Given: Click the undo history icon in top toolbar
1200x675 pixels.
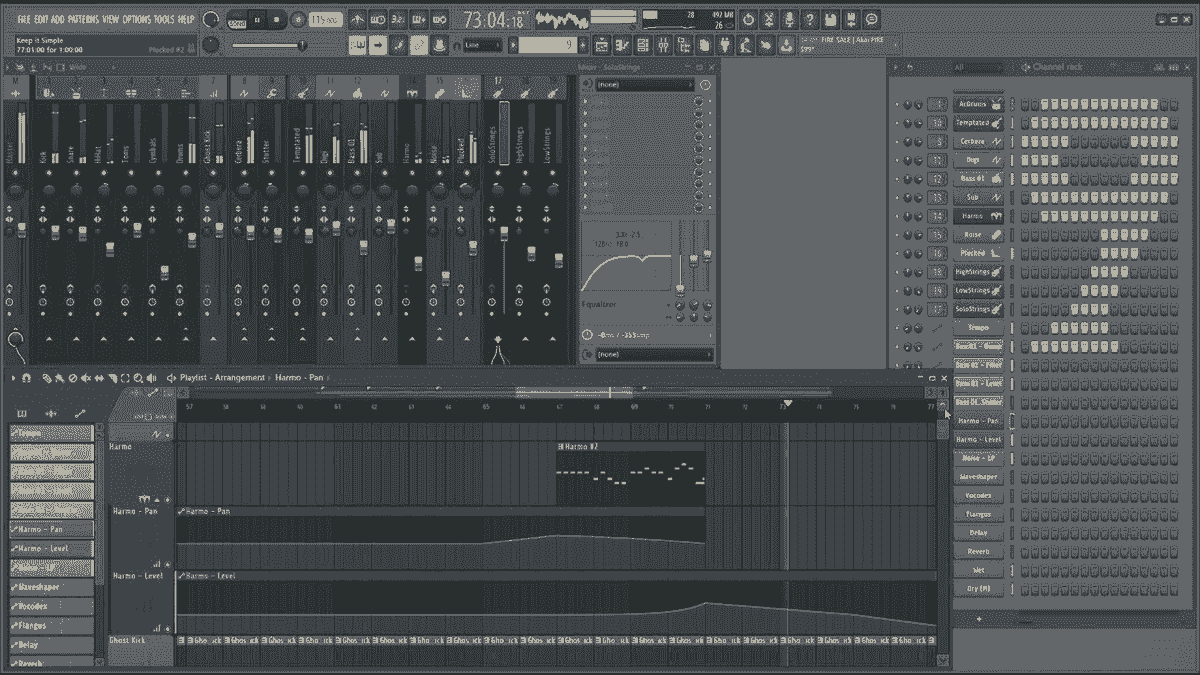Looking at the screenshot, I should coord(749,19).
